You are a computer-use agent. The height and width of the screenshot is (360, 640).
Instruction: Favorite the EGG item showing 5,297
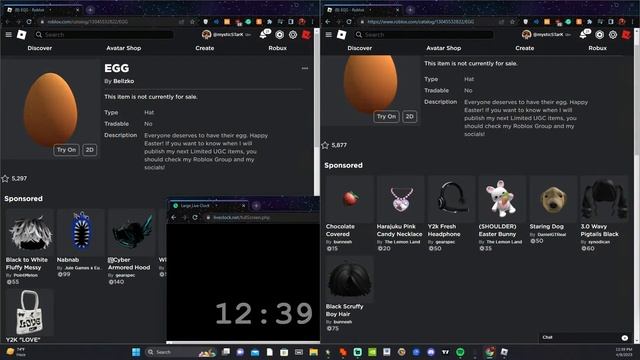5,178
